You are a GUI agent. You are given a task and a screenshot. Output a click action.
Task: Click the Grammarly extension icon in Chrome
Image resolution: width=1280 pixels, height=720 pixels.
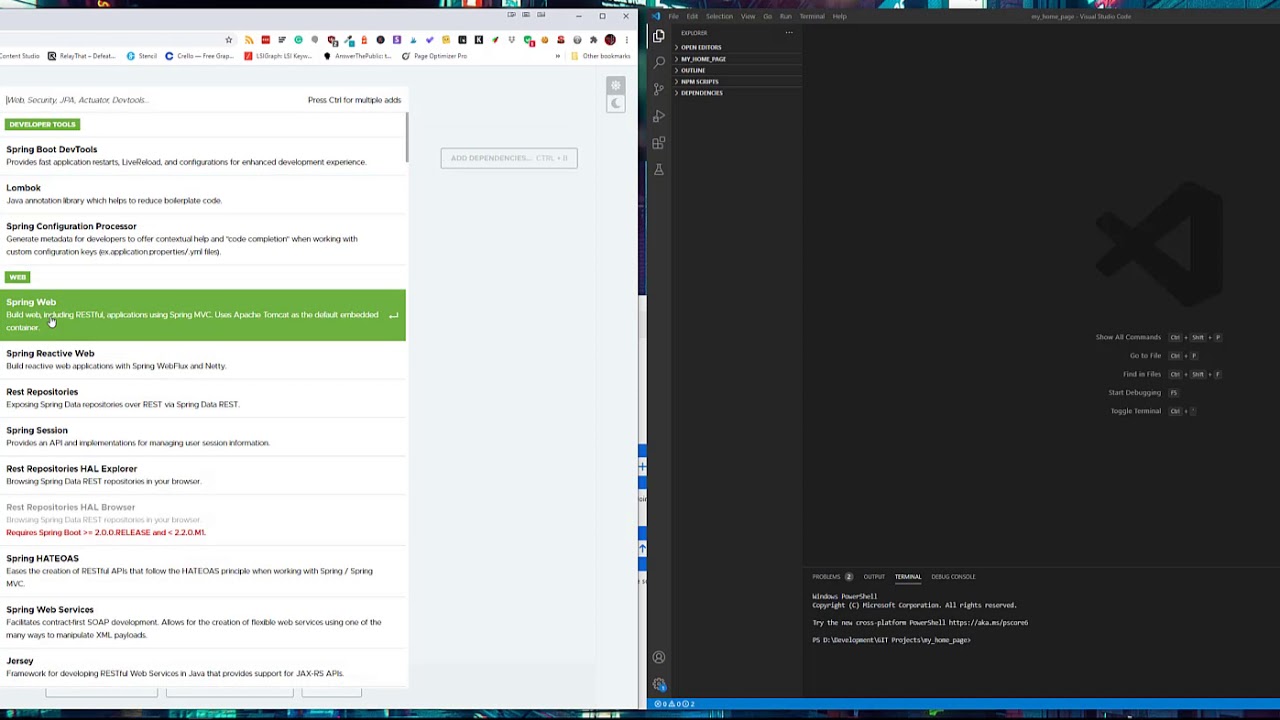coord(298,40)
